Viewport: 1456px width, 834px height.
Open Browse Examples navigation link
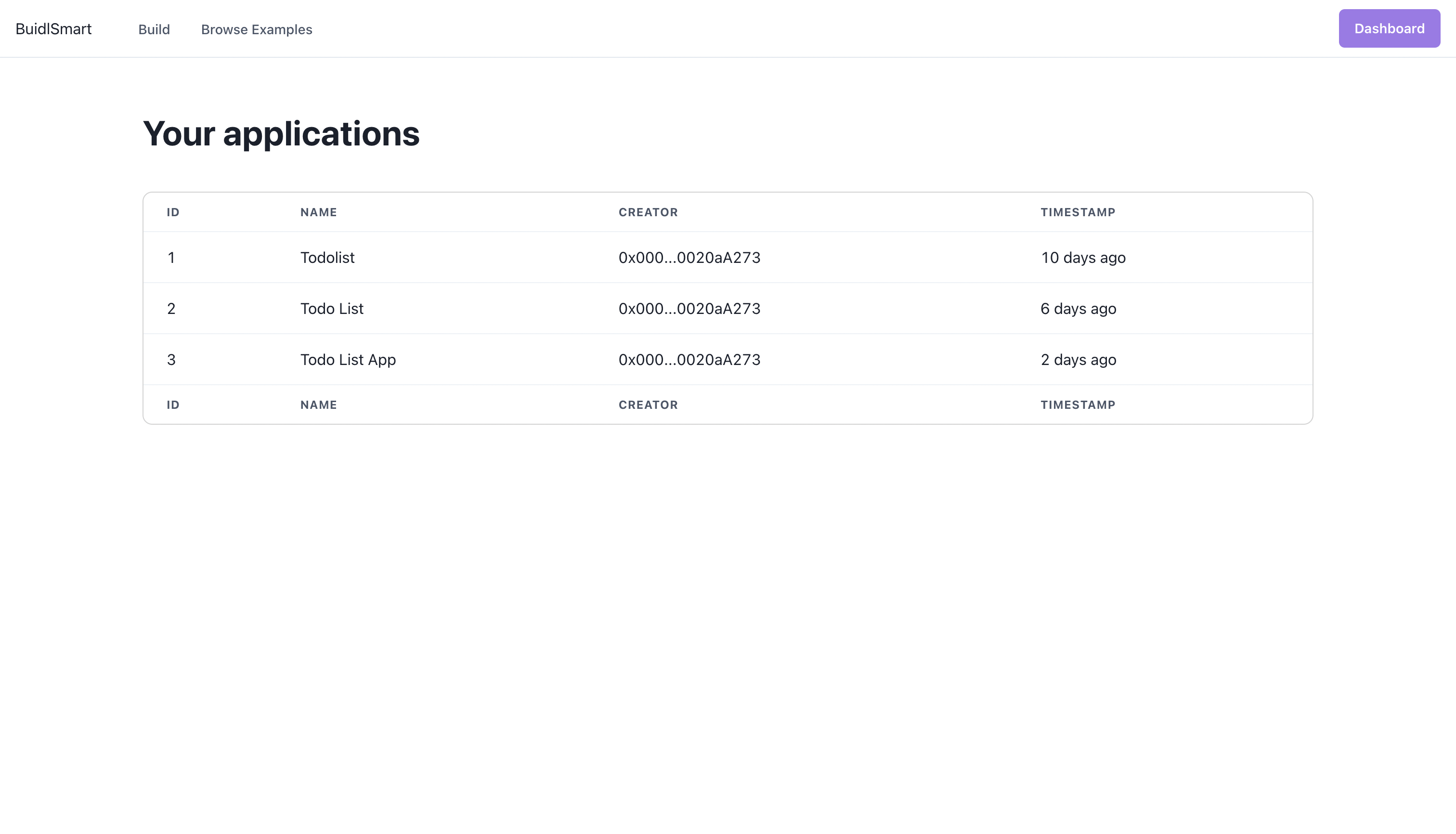[x=256, y=29]
